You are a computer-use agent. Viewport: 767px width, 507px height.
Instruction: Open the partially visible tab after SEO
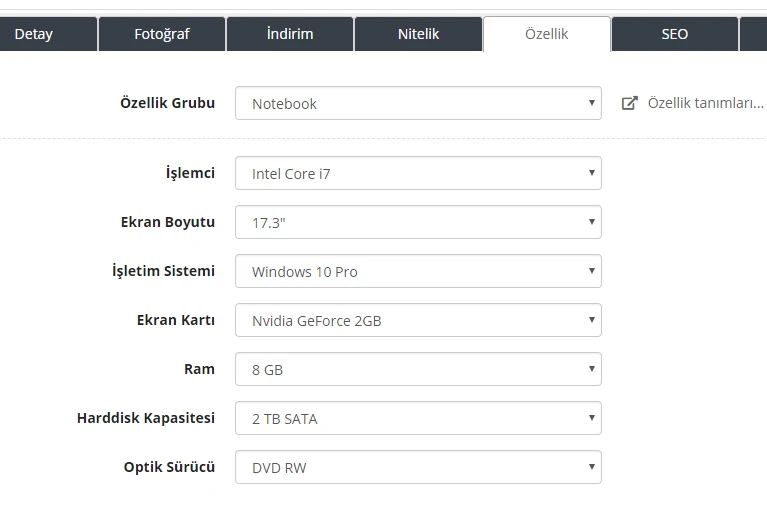click(x=754, y=34)
